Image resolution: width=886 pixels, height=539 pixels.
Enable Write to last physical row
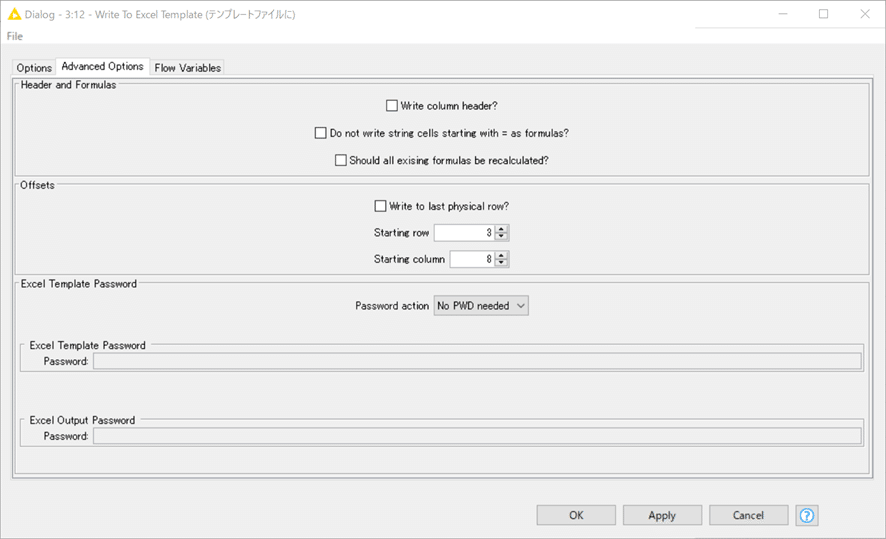[380, 207]
